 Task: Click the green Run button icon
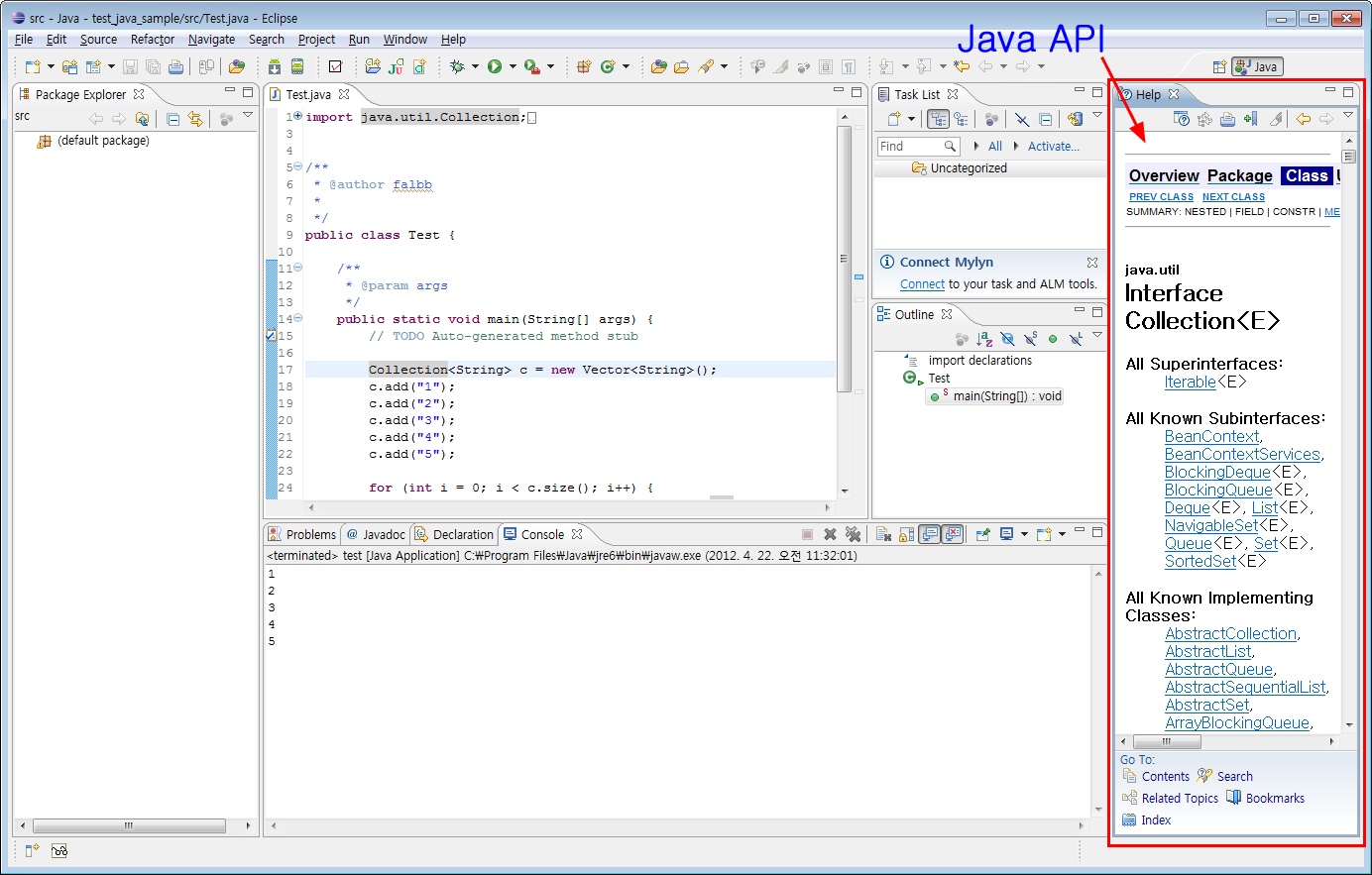click(x=495, y=66)
